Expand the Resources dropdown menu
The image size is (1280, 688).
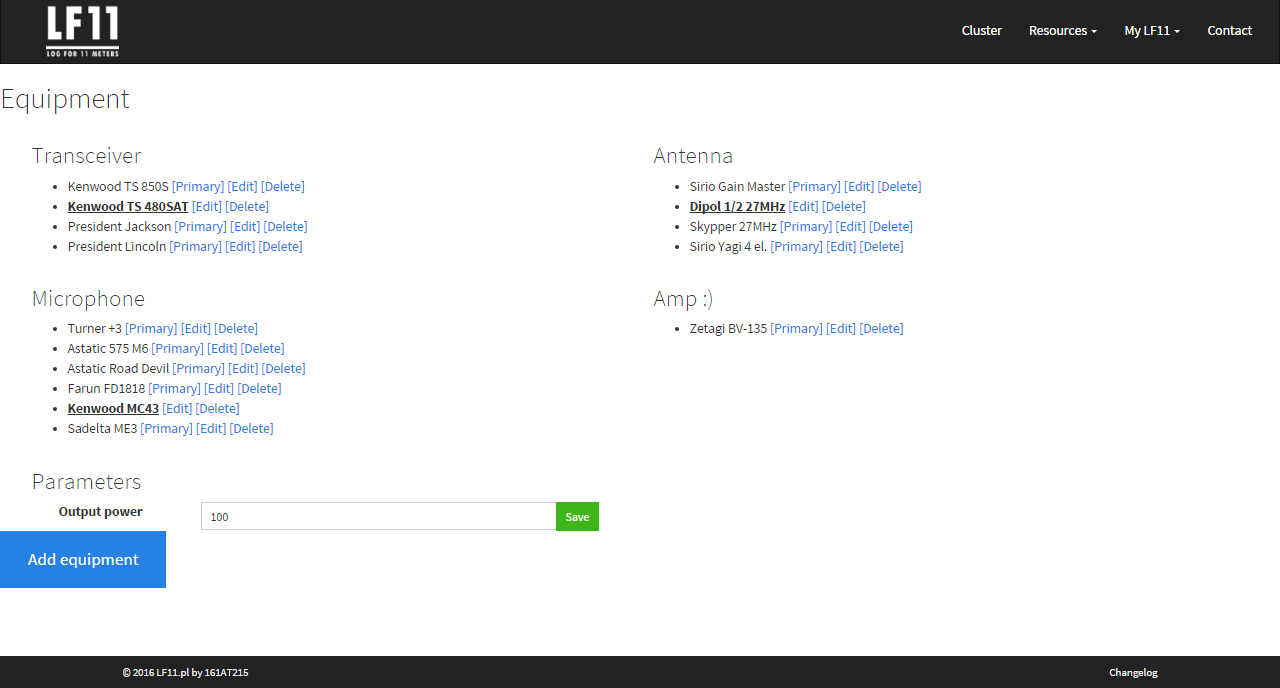coord(1062,31)
